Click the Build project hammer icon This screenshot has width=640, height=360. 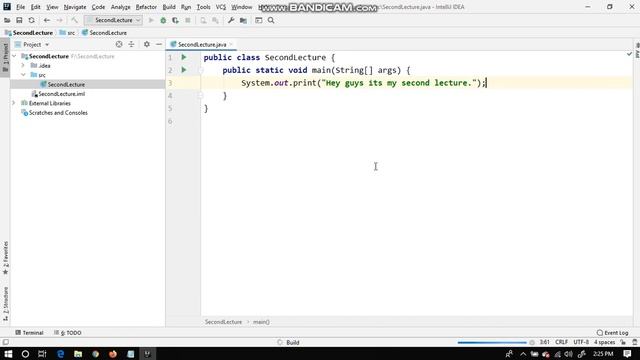pyautogui.click(x=74, y=20)
